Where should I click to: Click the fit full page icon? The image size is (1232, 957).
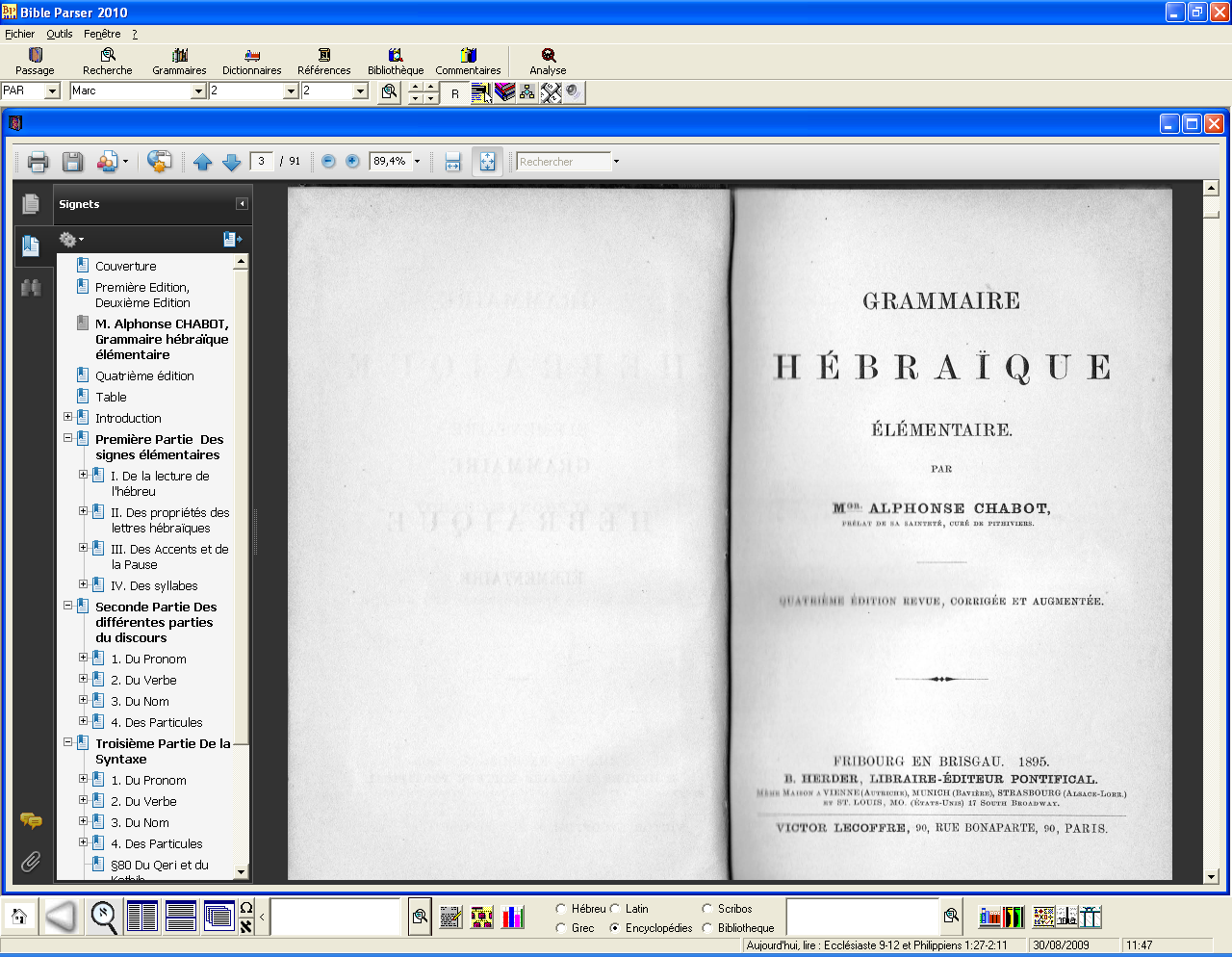click(487, 162)
